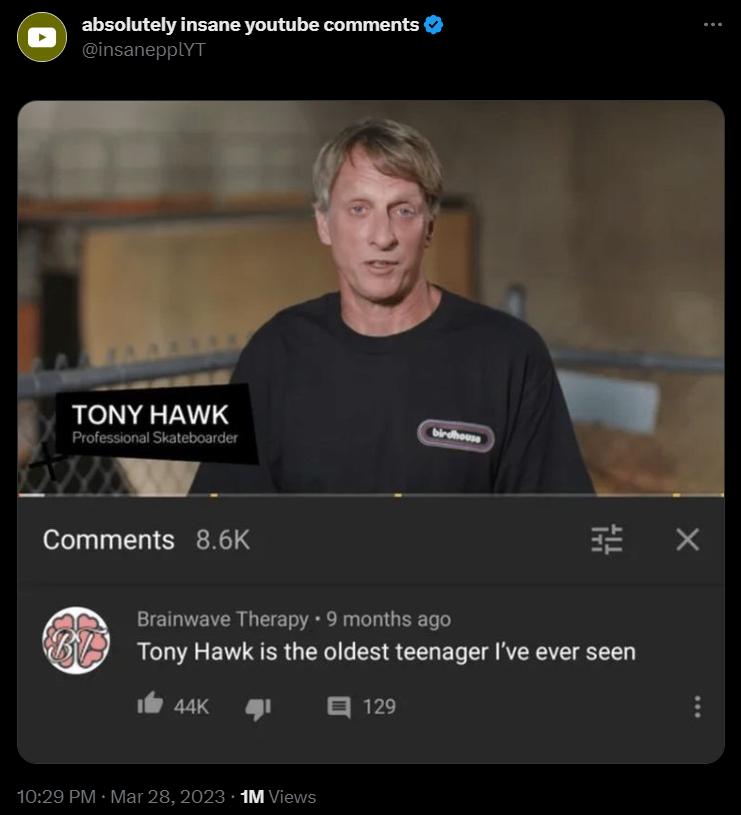The height and width of the screenshot is (815, 741).
Task: Click the 9 months ago comment timestamp
Action: (x=388, y=619)
